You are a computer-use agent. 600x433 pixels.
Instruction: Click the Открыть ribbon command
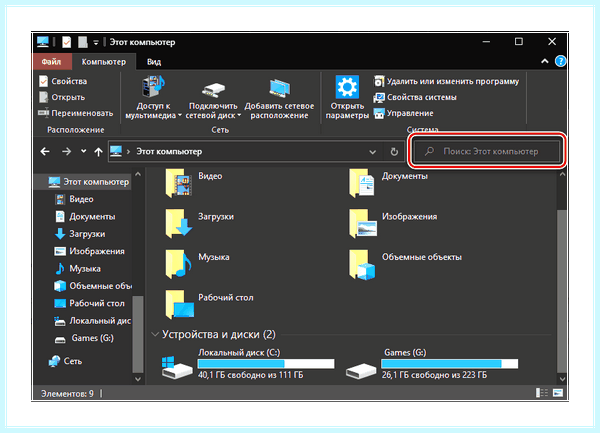[x=62, y=97]
